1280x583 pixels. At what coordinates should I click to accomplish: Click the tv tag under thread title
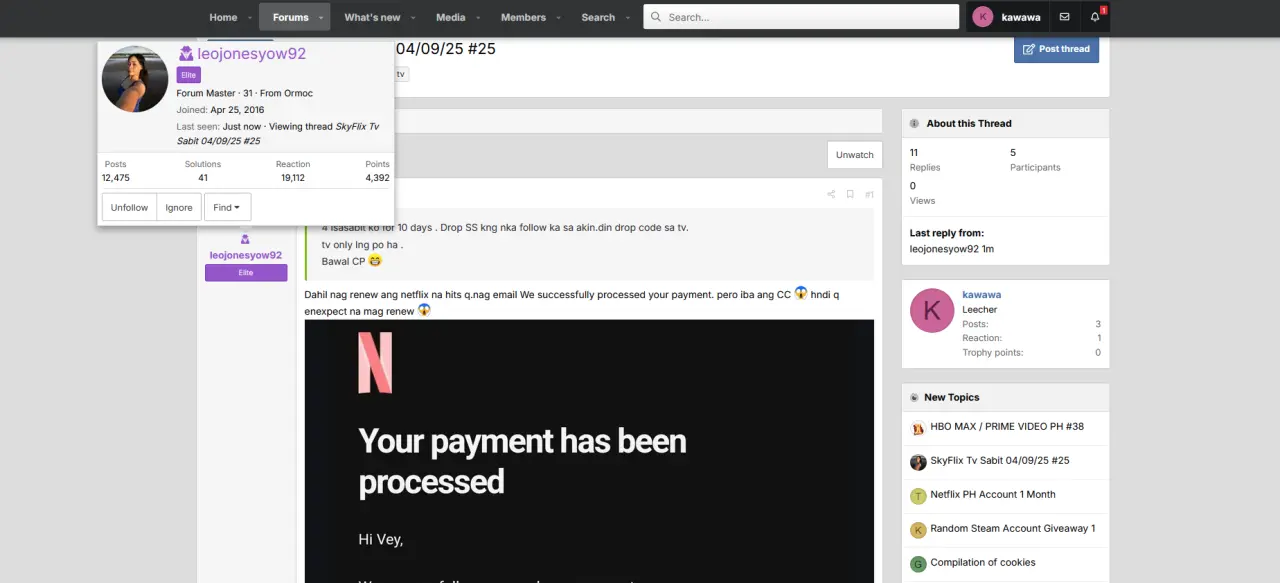point(401,74)
